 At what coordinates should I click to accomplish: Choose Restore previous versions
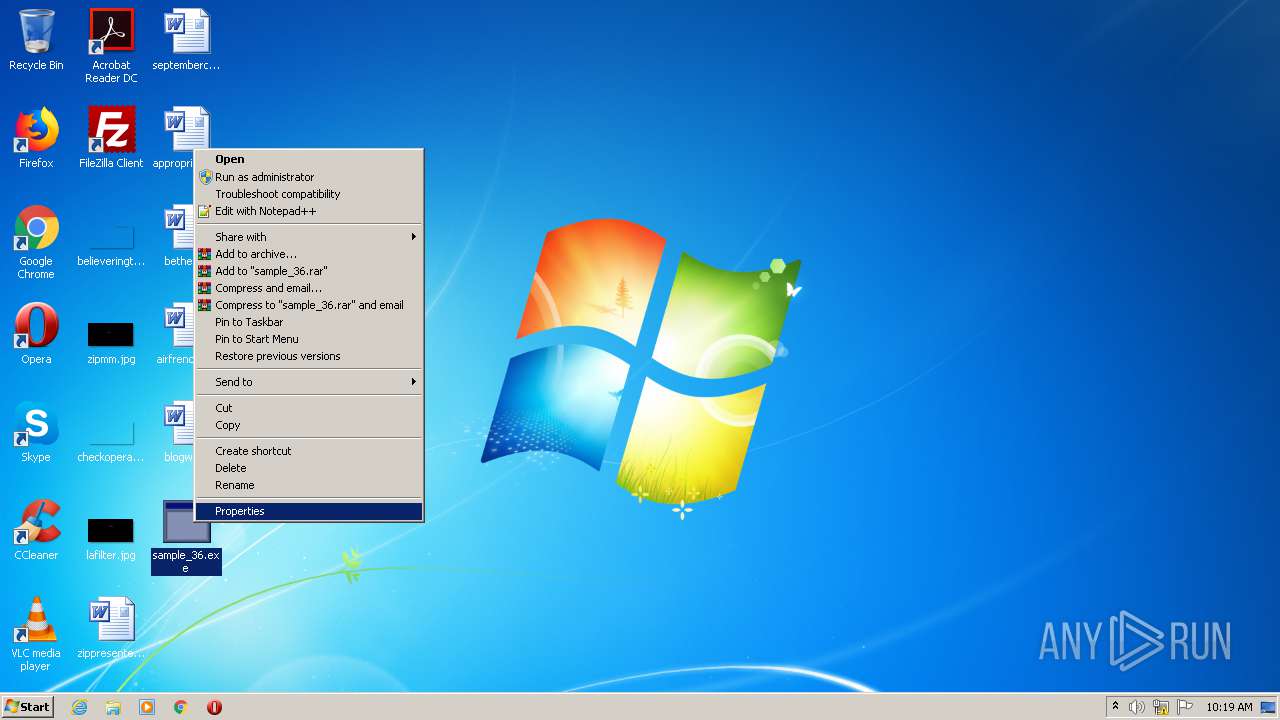(309, 356)
